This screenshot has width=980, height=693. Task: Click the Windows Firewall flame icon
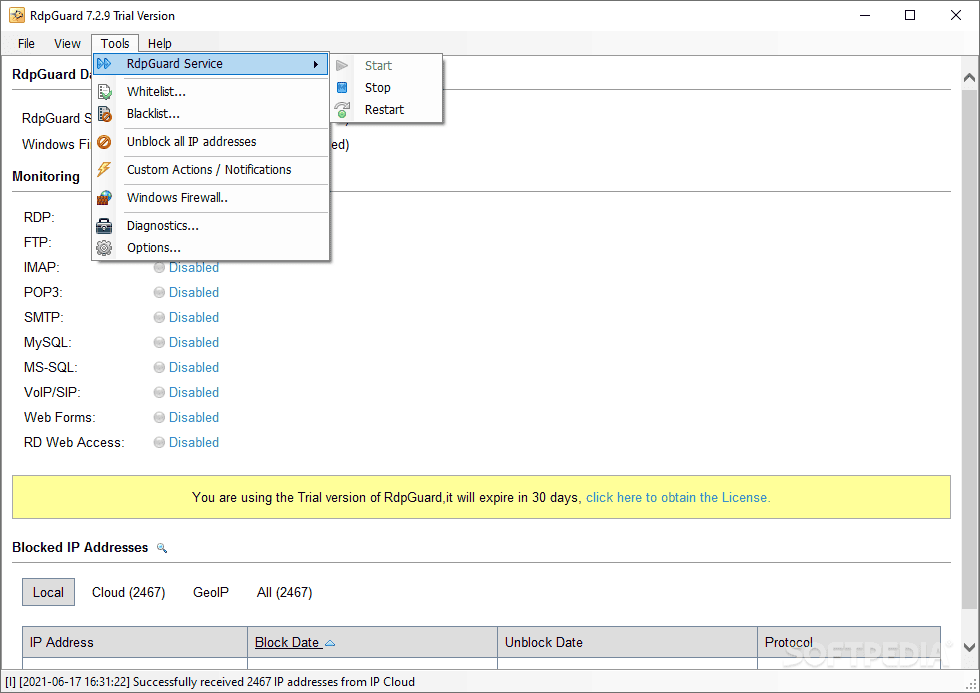[106, 197]
